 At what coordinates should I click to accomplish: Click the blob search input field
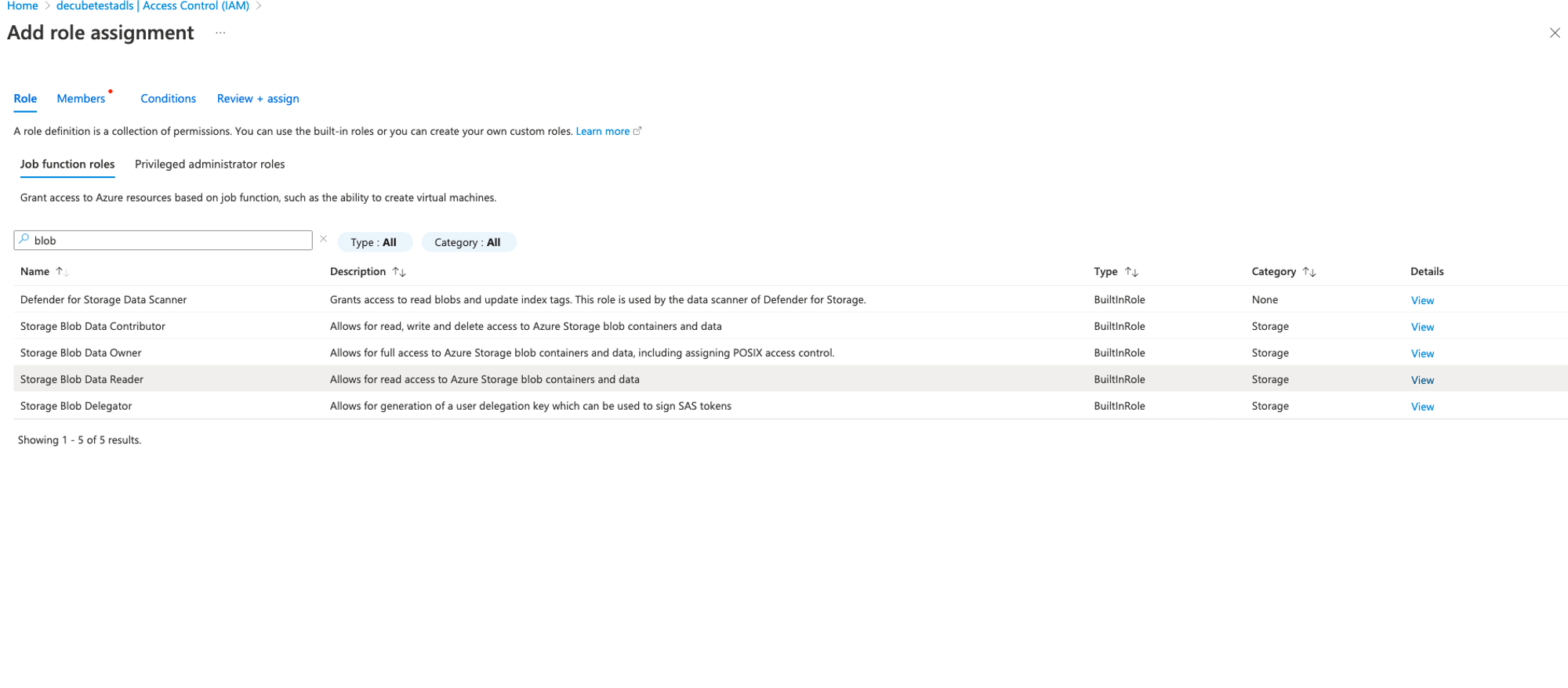pos(169,241)
